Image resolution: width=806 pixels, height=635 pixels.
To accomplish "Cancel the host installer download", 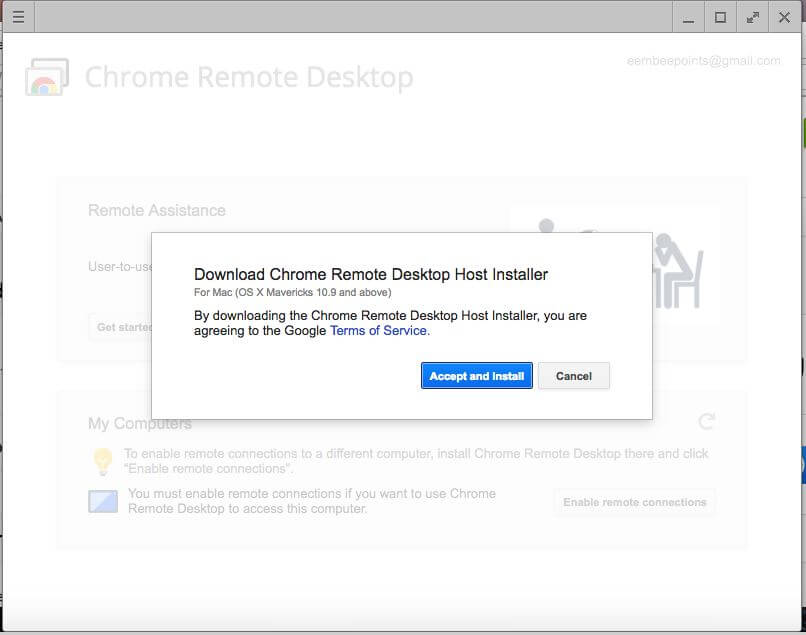I will [x=574, y=376].
